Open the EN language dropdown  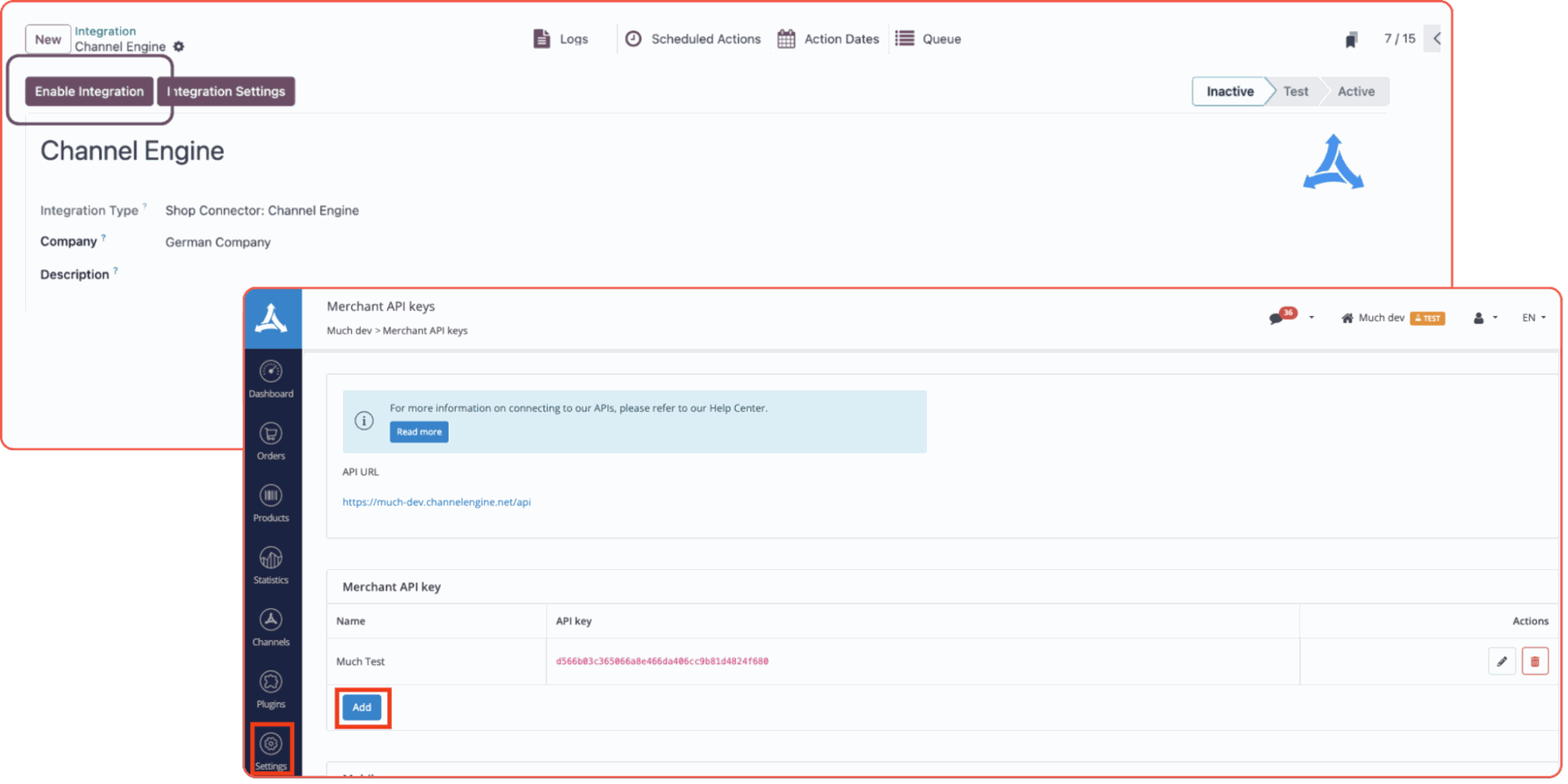[1534, 318]
